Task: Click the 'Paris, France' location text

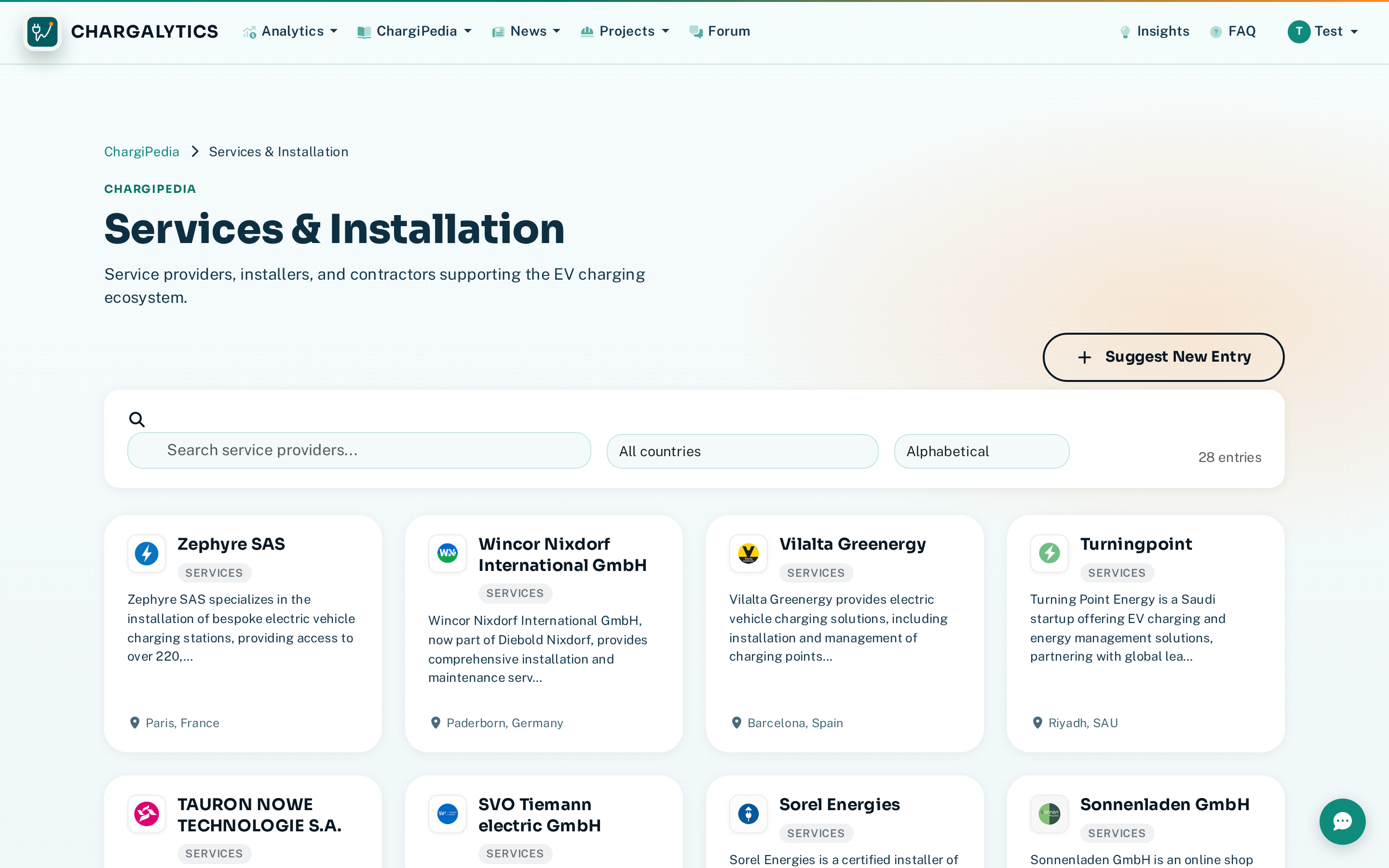Action: pyautogui.click(x=182, y=723)
